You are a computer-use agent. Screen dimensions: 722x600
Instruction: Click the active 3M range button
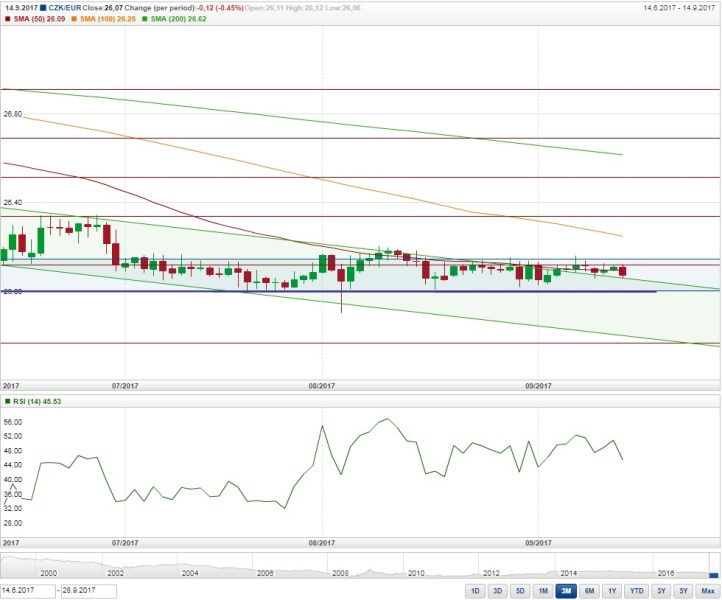click(564, 591)
